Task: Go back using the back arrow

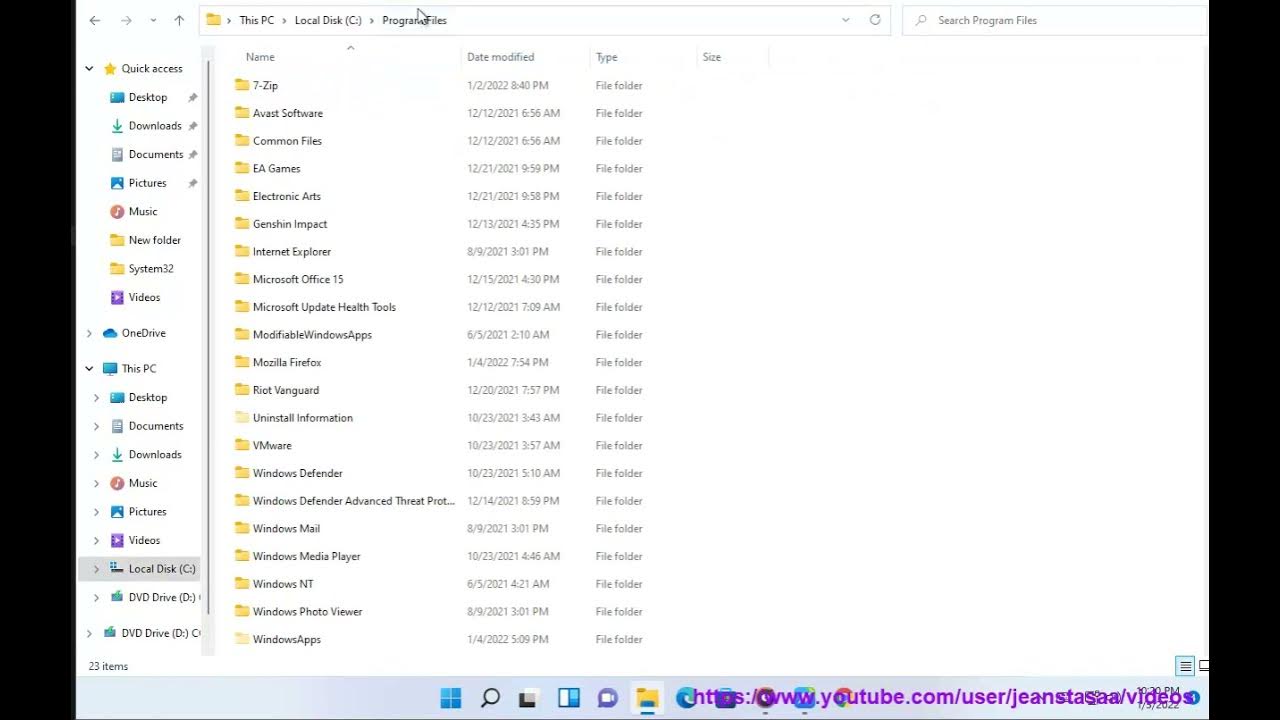Action: click(x=94, y=20)
